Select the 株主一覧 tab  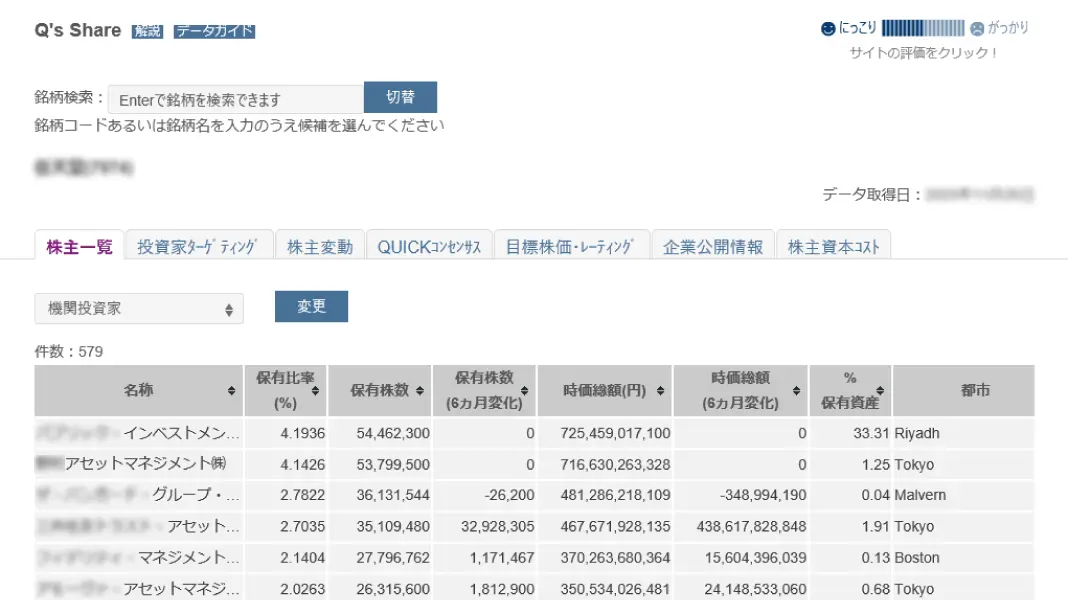click(79, 247)
